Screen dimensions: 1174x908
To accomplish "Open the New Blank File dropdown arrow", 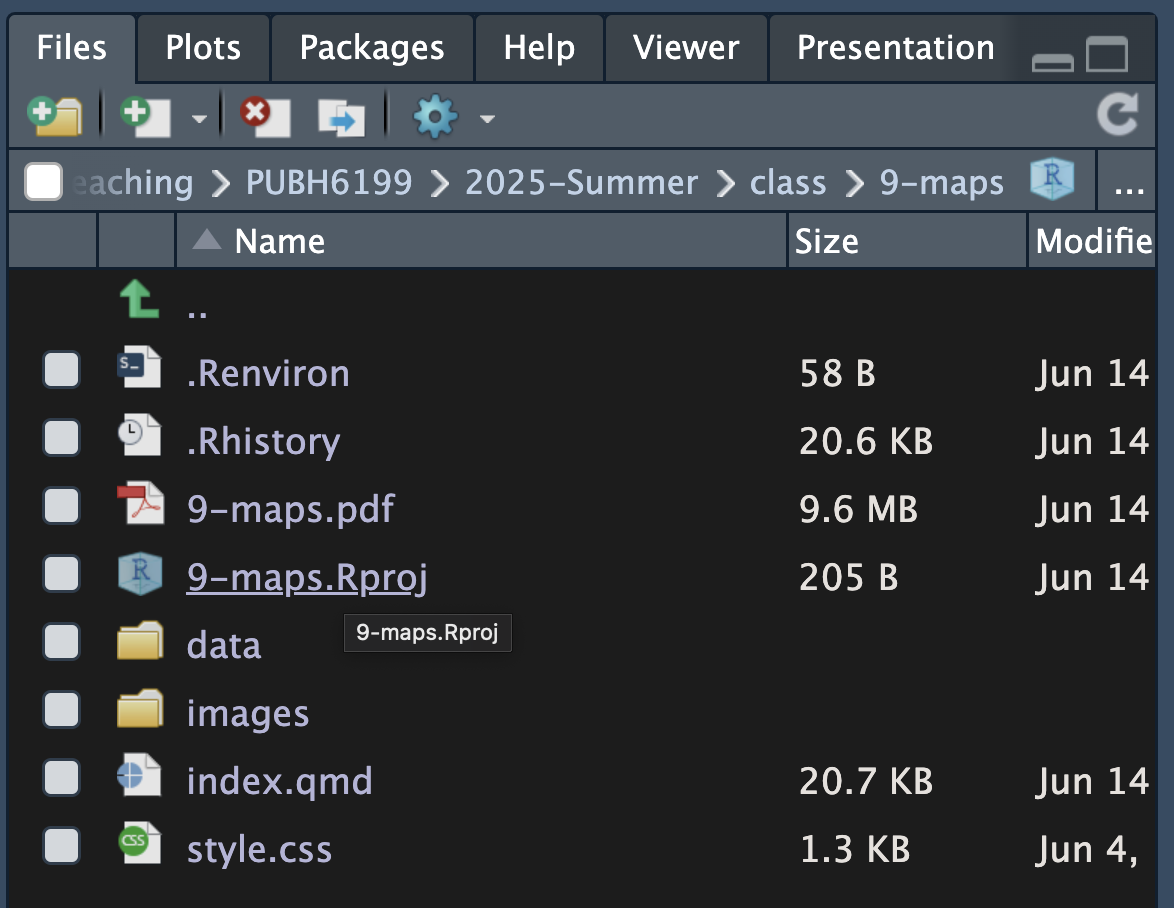I will 199,119.
